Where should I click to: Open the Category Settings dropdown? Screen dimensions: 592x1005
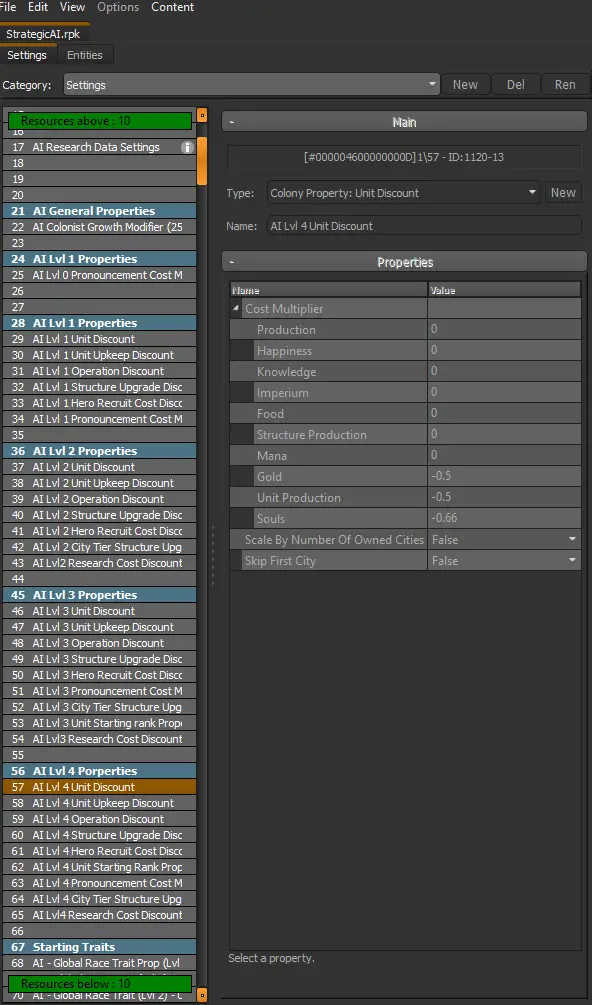click(x=252, y=85)
